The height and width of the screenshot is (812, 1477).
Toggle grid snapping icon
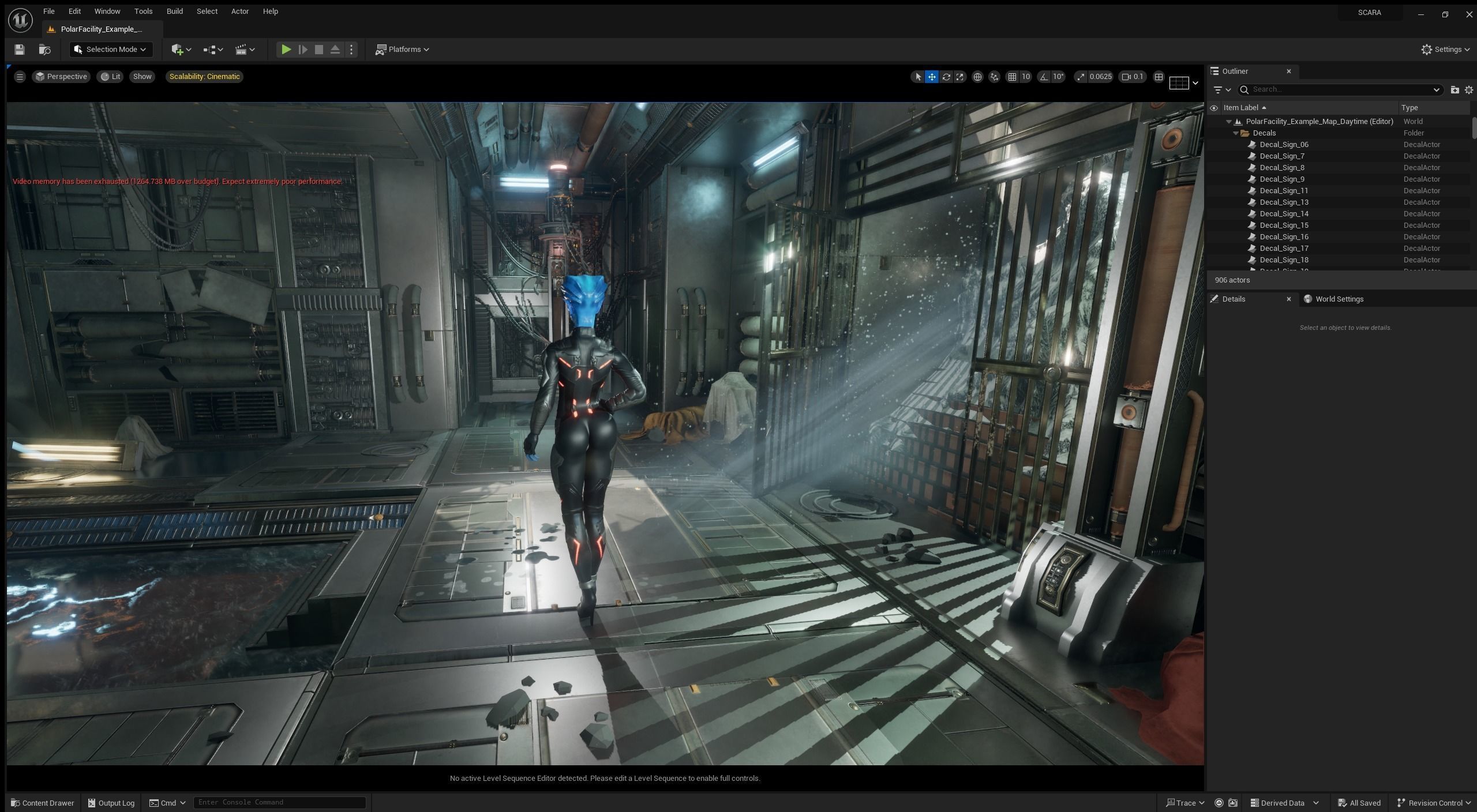pos(1012,77)
